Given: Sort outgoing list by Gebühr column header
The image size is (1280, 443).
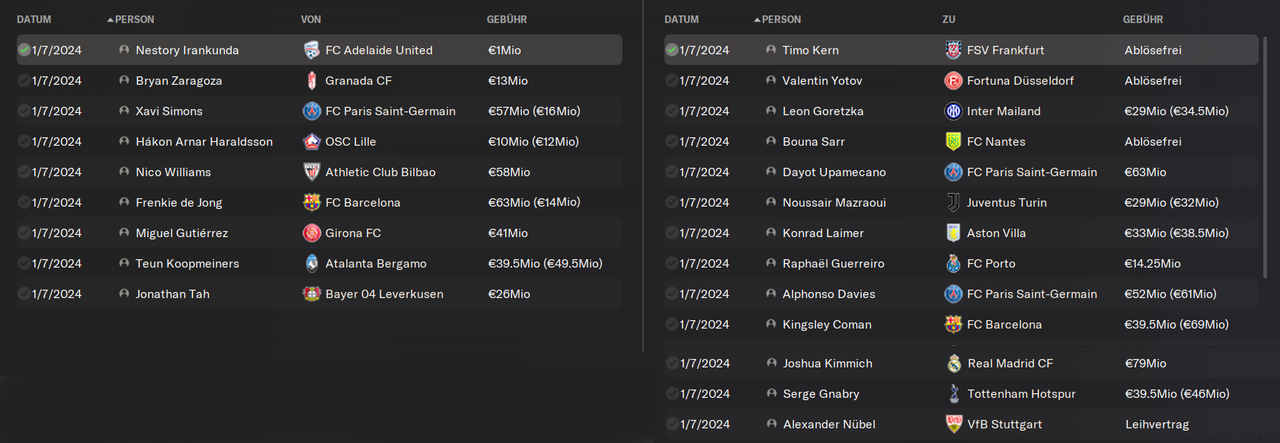Looking at the screenshot, I should (x=1143, y=19).
